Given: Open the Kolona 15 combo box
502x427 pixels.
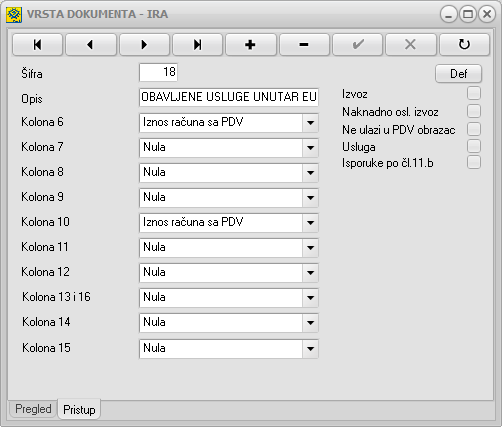Looking at the screenshot, I should 310,349.
